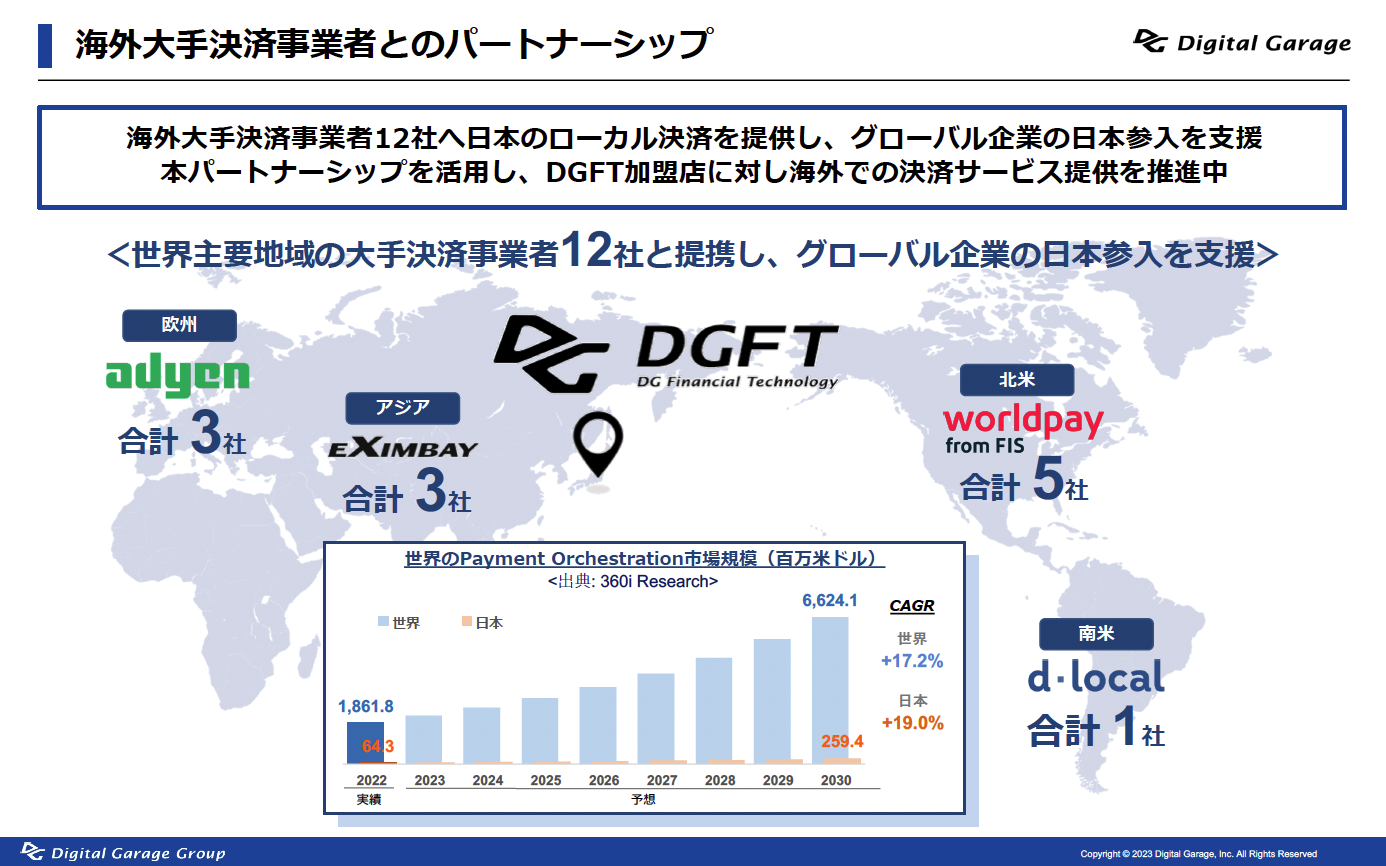The width and height of the screenshot is (1386, 866).
Task: Click the 2030 world bar in chart
Action: coord(830,690)
